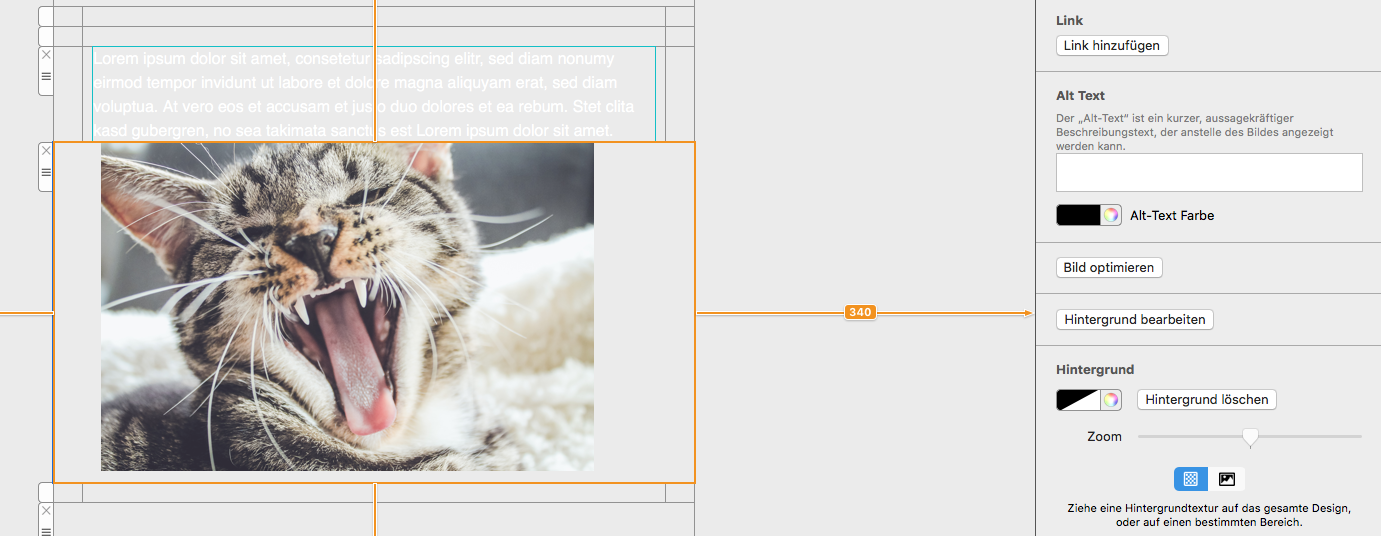Click the Hintergrund bearbeiten button
This screenshot has height=536, width=1381.
(1135, 320)
